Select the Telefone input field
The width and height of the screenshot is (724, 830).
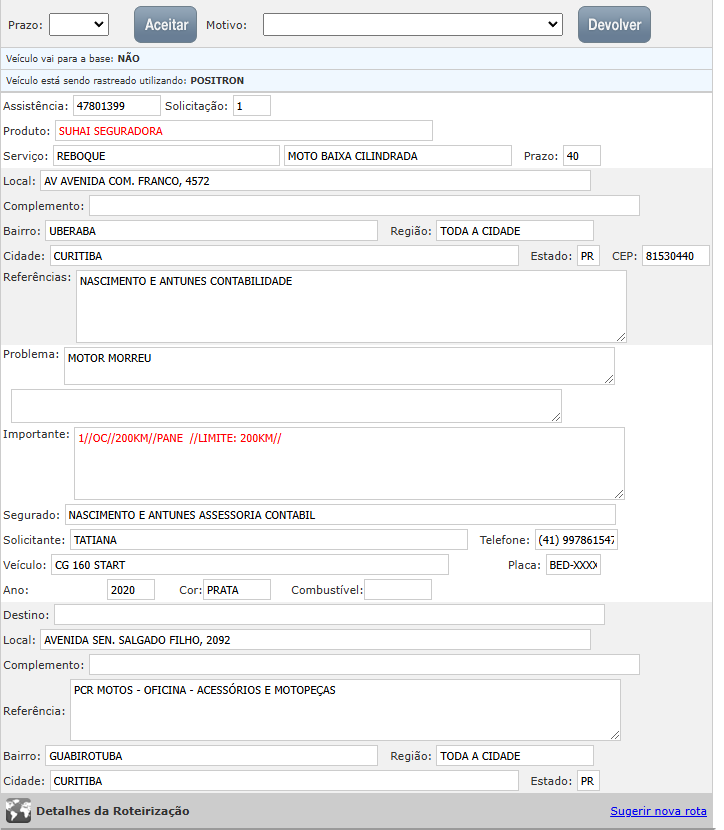tap(576, 540)
